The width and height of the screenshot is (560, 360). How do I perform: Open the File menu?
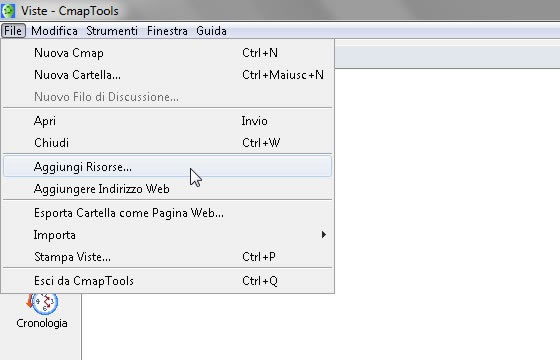click(13, 31)
